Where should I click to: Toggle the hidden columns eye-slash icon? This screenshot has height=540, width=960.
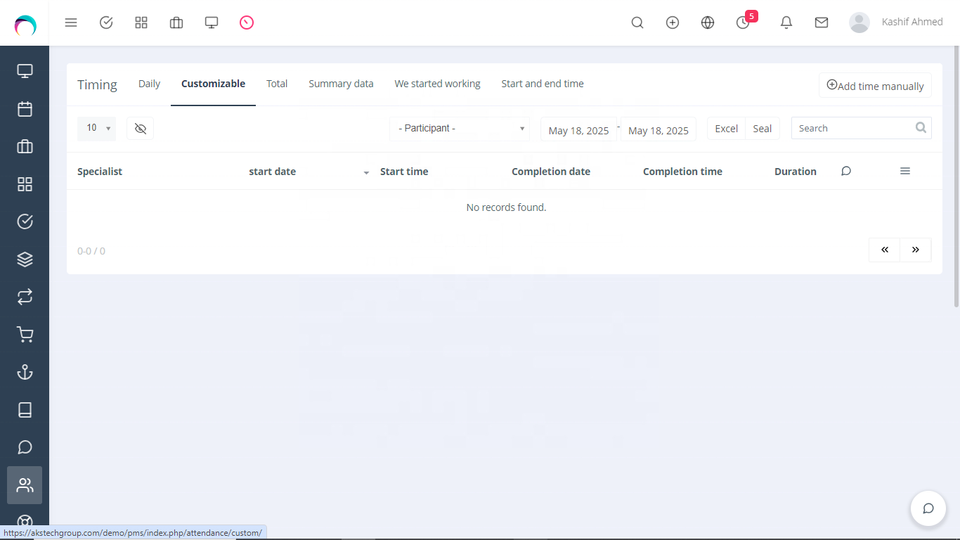(x=140, y=129)
